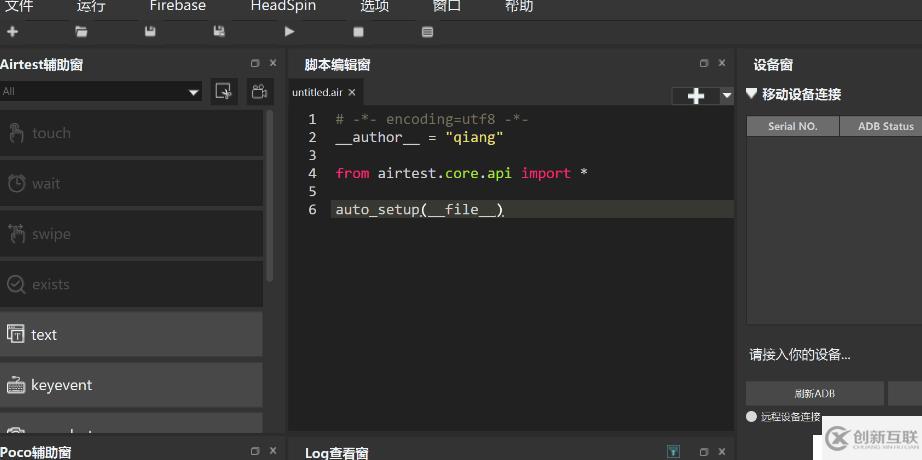Collapse the 移动设备连接 section
This screenshot has height=460, width=922.
(x=751, y=94)
